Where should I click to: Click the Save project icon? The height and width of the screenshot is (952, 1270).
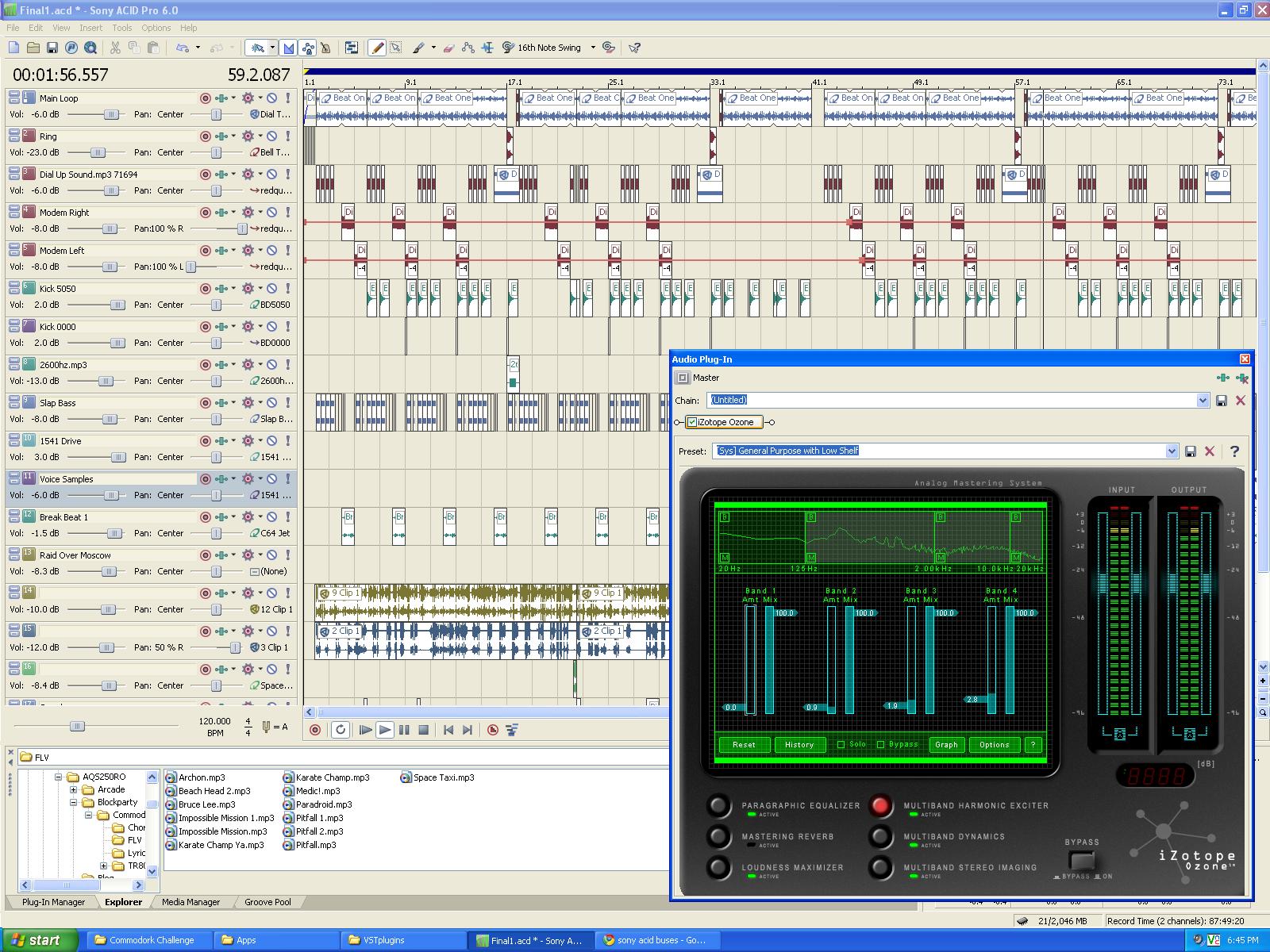click(52, 48)
